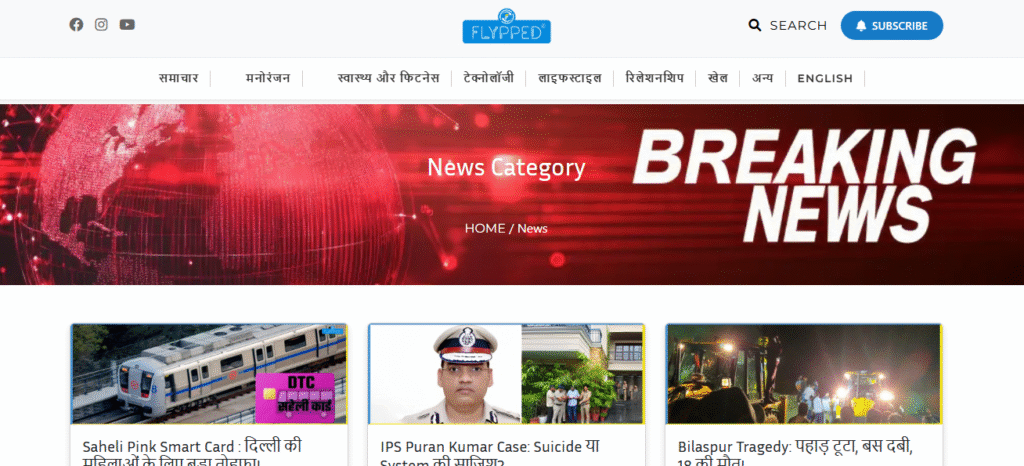The image size is (1024, 466).
Task: Go to the लाइफस्टाइल section
Action: (570, 78)
